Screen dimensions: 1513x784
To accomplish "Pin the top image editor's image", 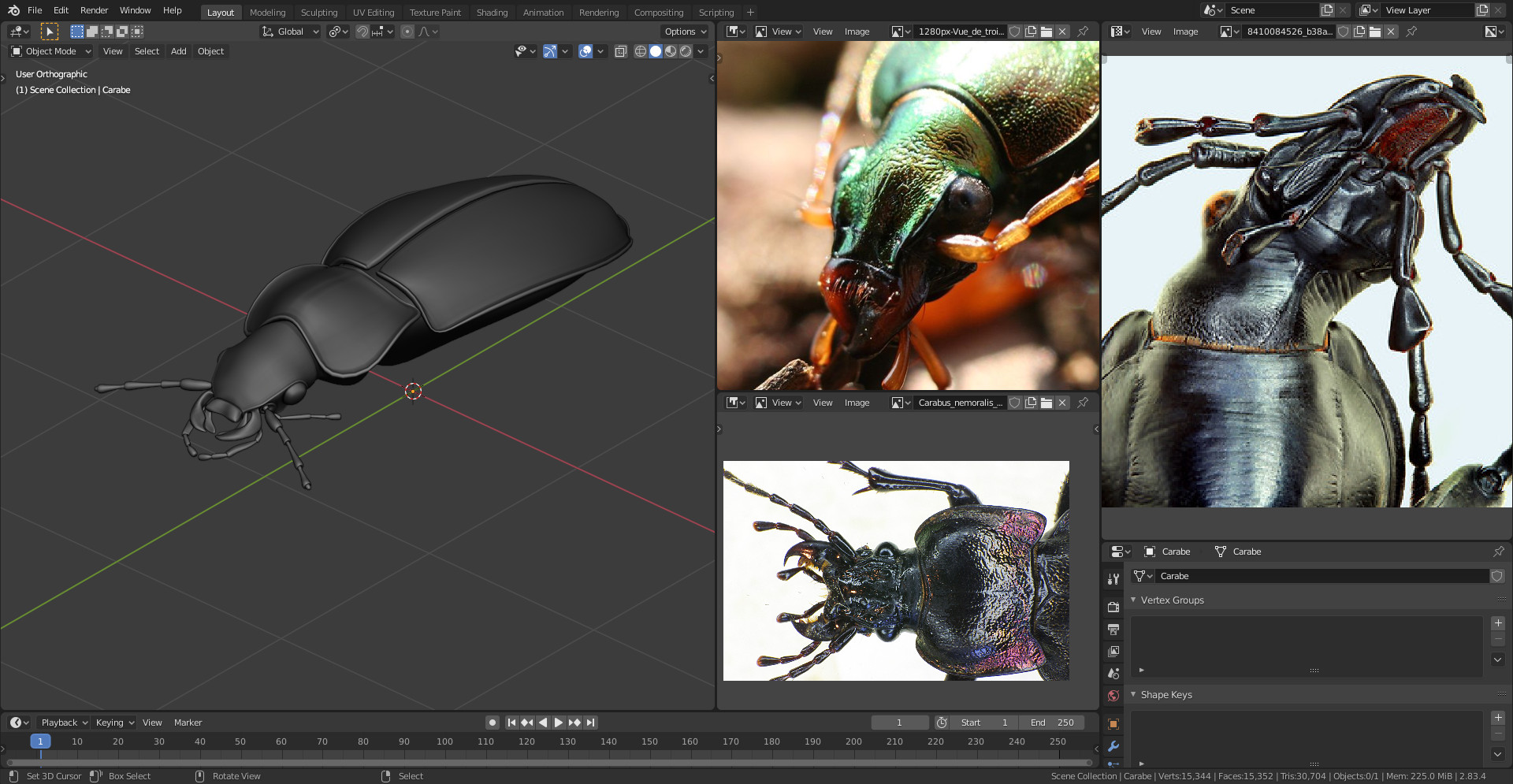I will [x=1083, y=32].
